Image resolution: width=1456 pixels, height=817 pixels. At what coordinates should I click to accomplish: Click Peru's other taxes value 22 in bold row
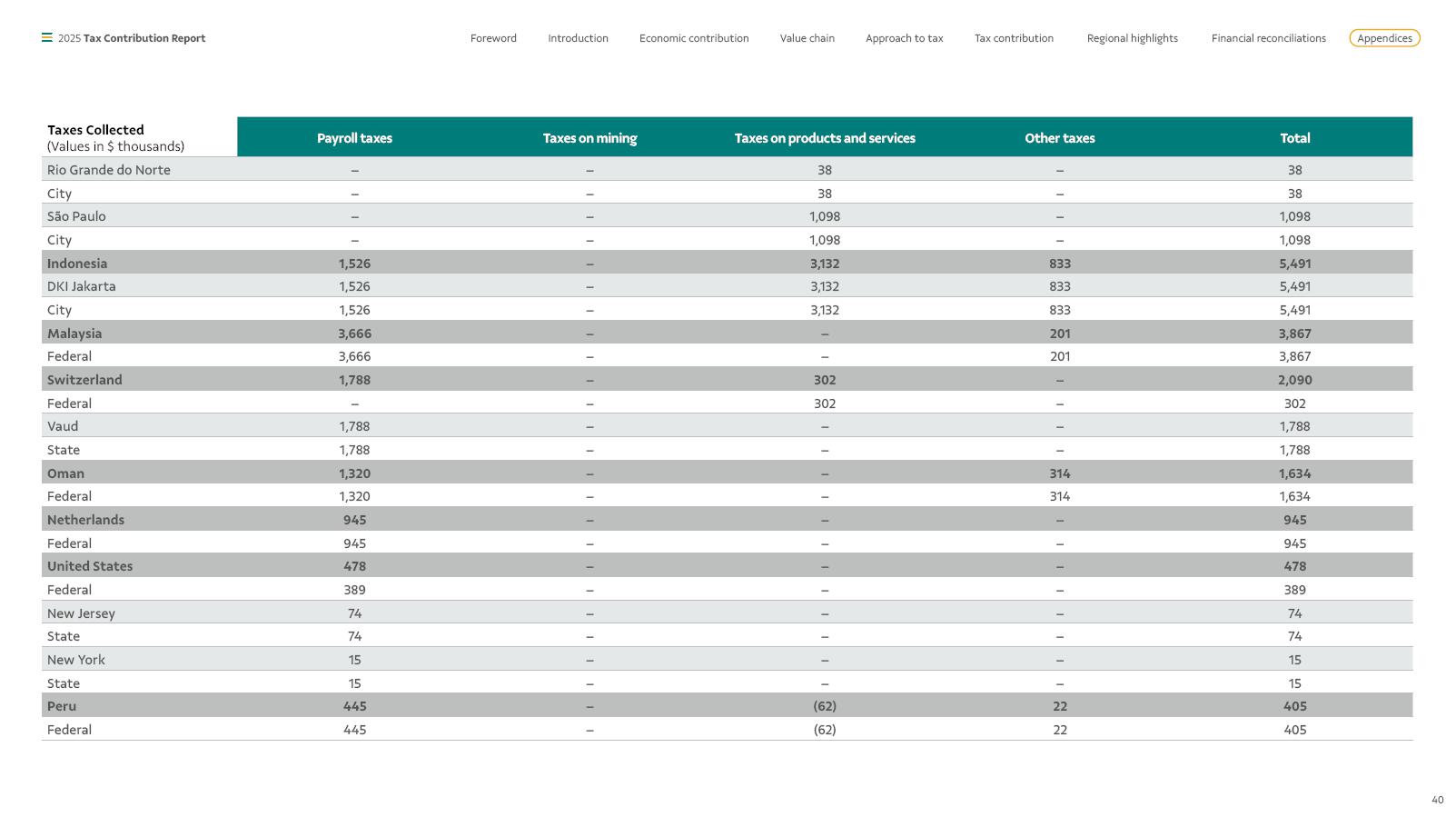pyautogui.click(x=1060, y=706)
